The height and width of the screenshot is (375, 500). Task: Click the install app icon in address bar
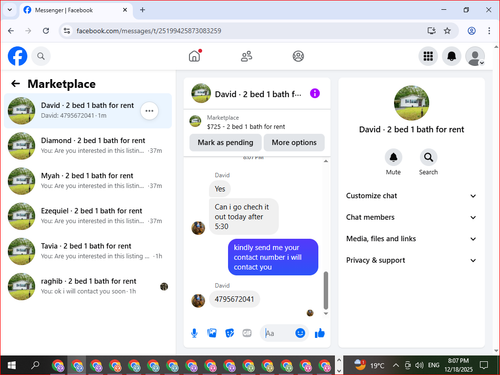[431, 31]
